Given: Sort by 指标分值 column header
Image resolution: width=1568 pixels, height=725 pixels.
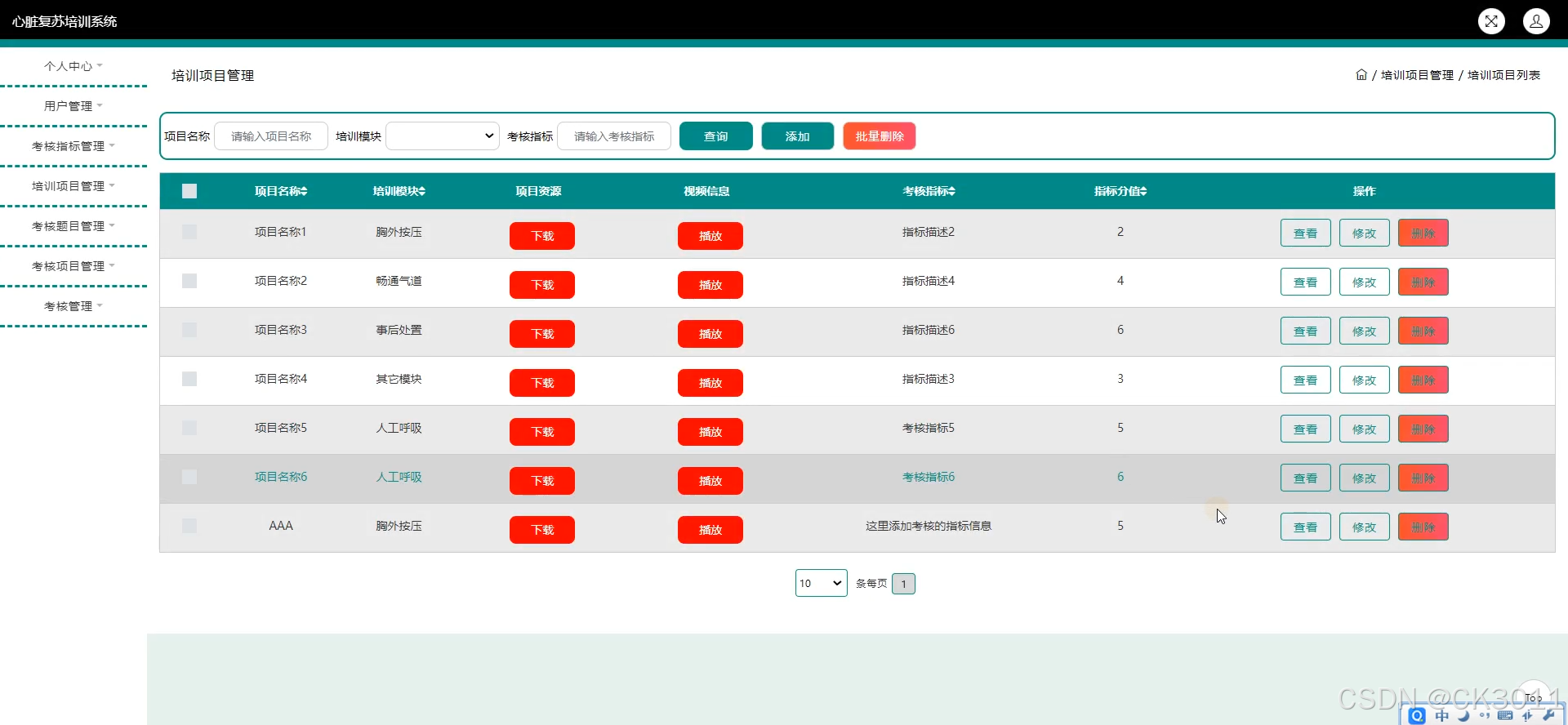Looking at the screenshot, I should click(1120, 191).
